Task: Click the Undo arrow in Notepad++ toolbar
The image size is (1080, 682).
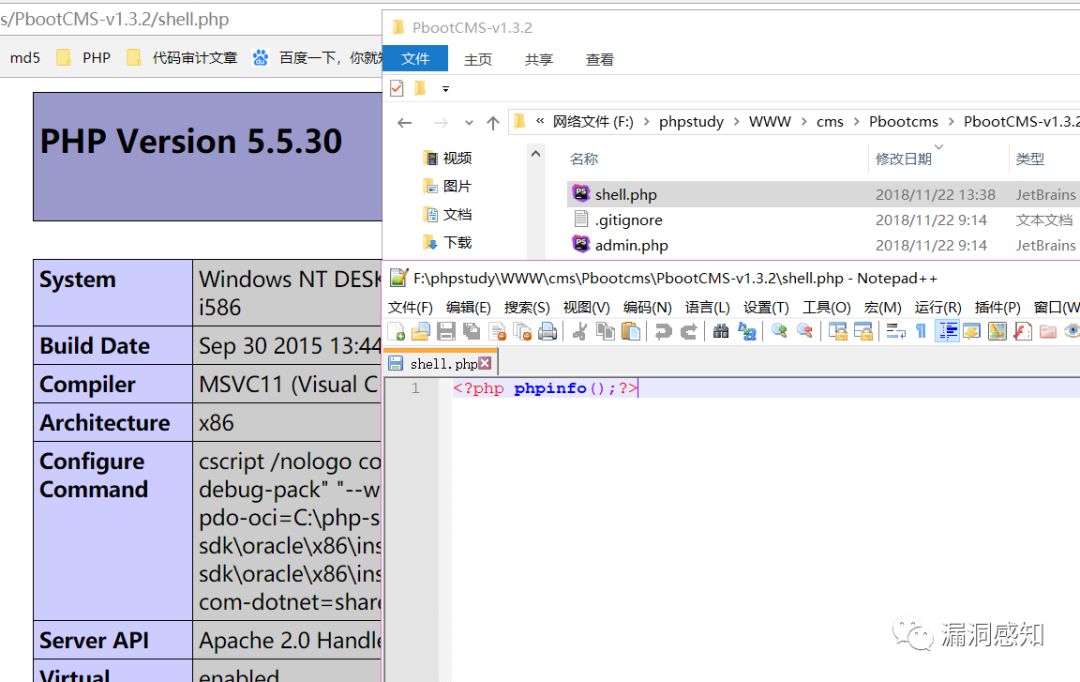Action: click(x=663, y=332)
